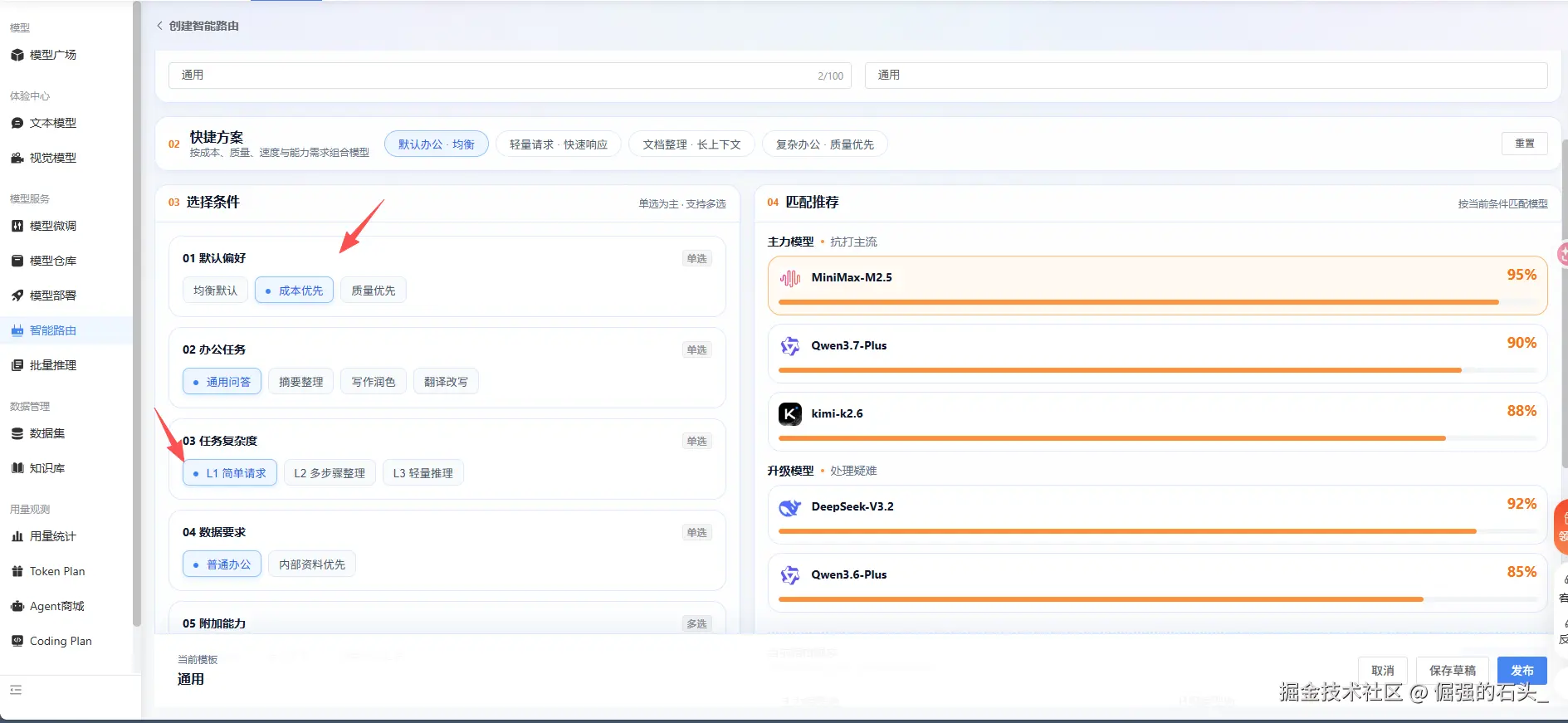Viewport: 1568px width, 723px height.
Task: Publish the route with 发布
Action: (x=1522, y=671)
